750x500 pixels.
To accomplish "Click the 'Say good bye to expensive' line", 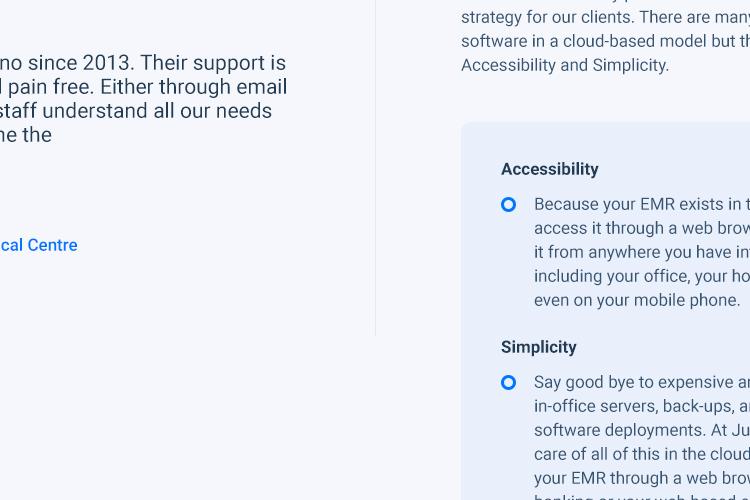I will 642,382.
